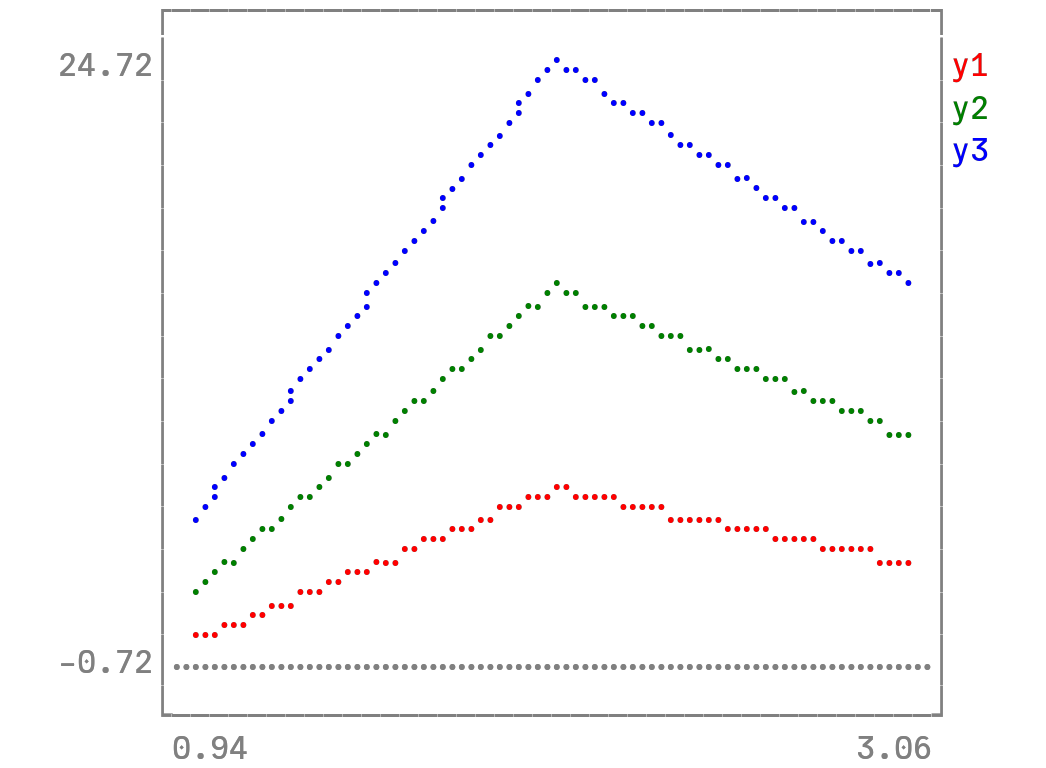Toggle the green y2 legend entry
The width and height of the screenshot is (1046, 768).
[x=969, y=109]
